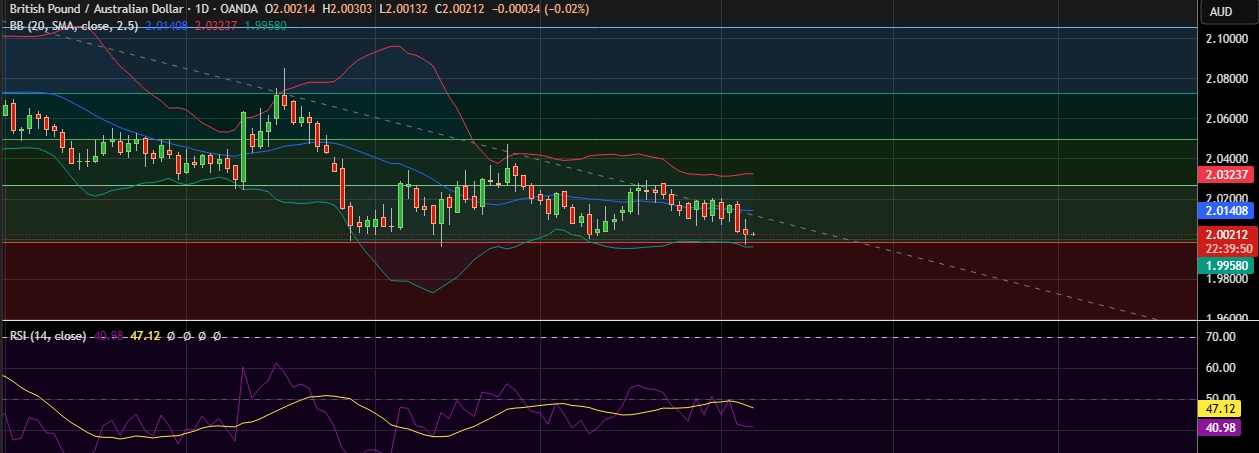Viewport: 1259px width, 453px height.
Task: Click the blue 2.01408 basis price label
Action: 1226,211
